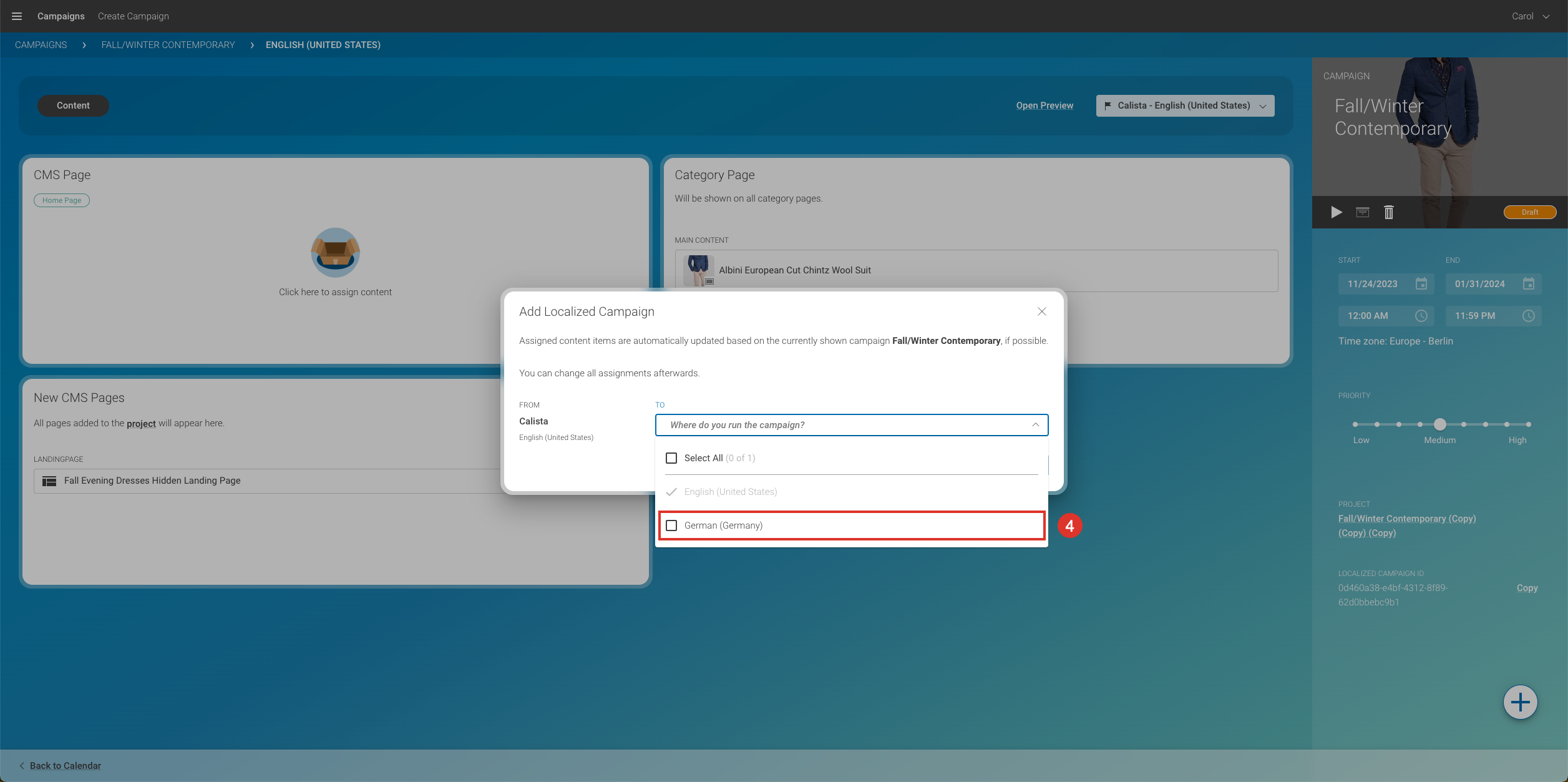Delete the campaign via the trash icon
The width and height of the screenshot is (1568, 782).
1389,212
